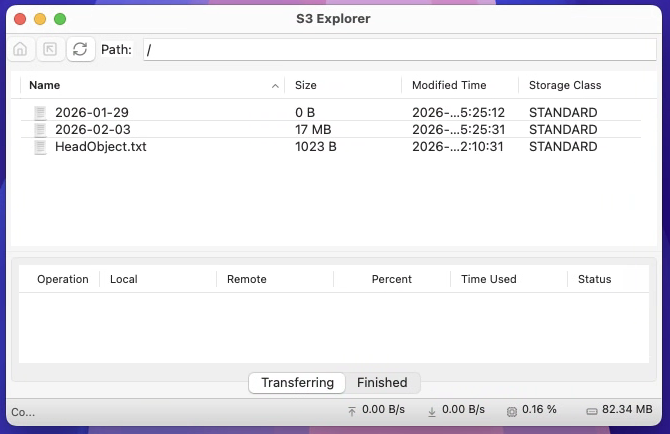
Task: Click the Operation column header
Action: 63,279
